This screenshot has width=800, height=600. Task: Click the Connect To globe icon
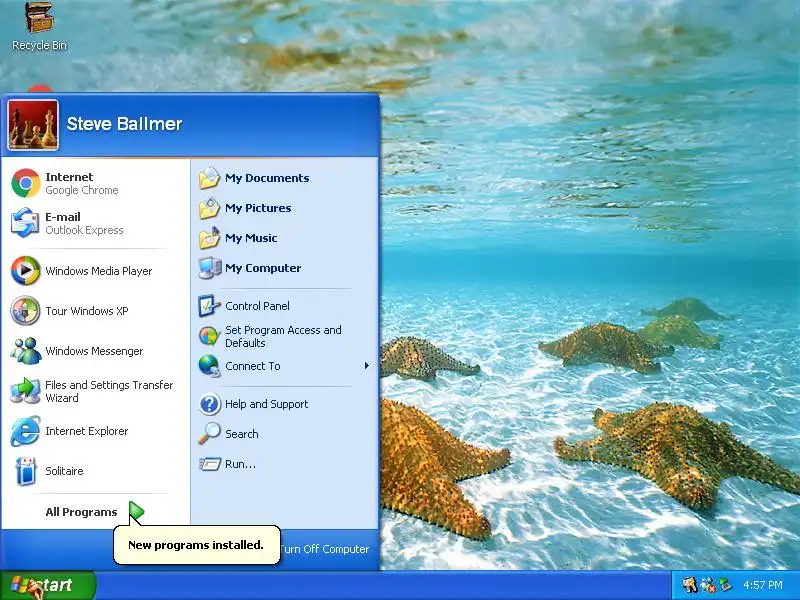click(x=209, y=366)
